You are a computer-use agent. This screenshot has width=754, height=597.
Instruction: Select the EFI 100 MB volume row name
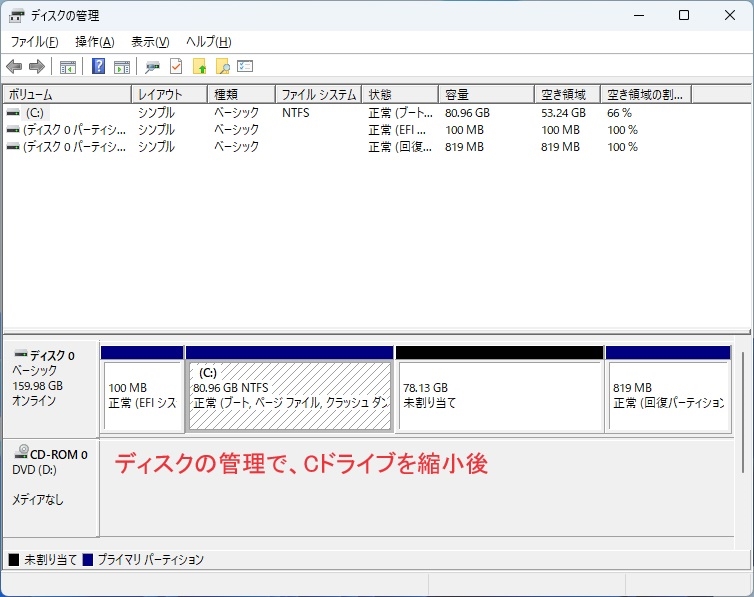[x=74, y=130]
